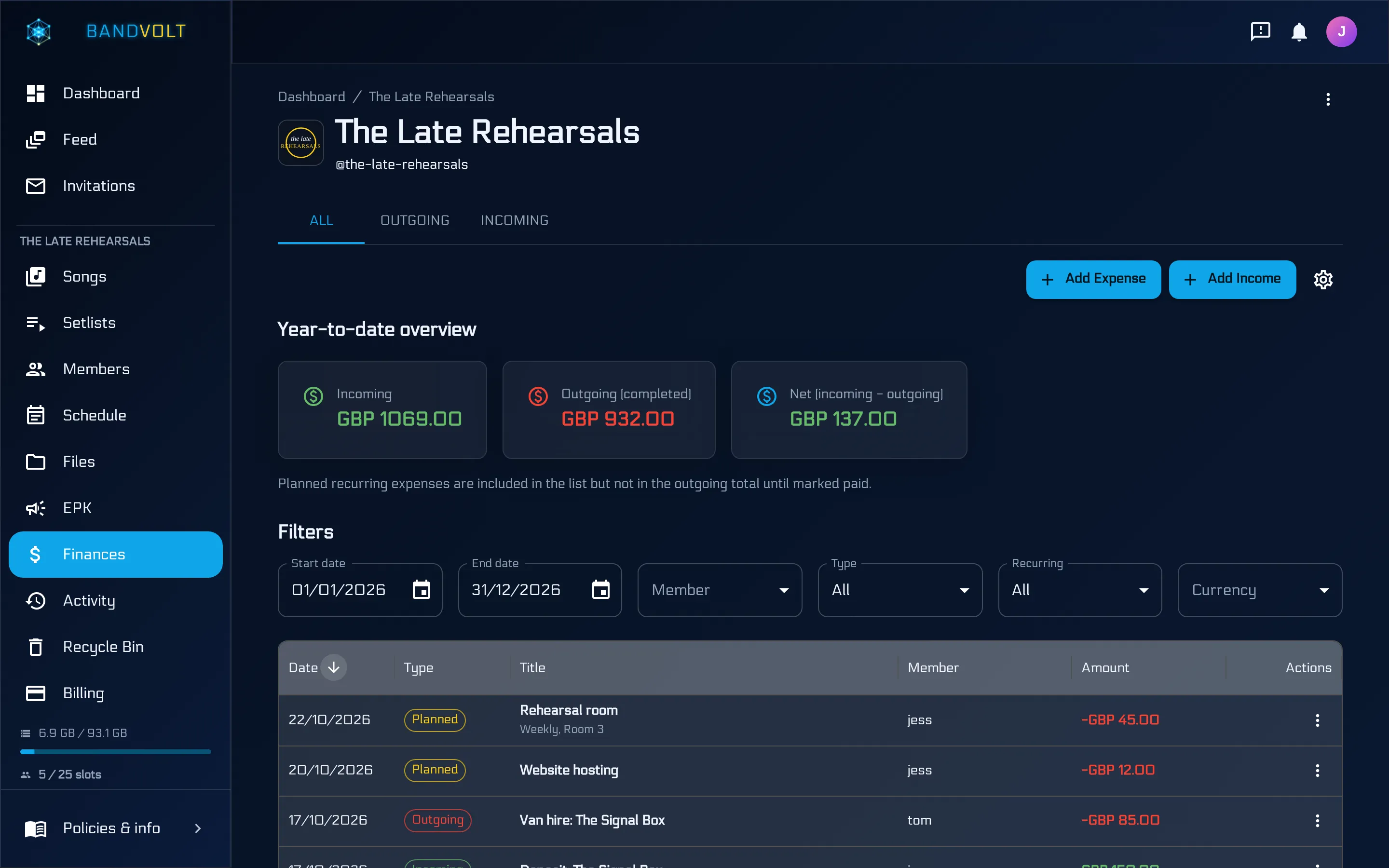Switch to the OUTGOING tab
The width and height of the screenshot is (1389, 868).
coord(415,220)
